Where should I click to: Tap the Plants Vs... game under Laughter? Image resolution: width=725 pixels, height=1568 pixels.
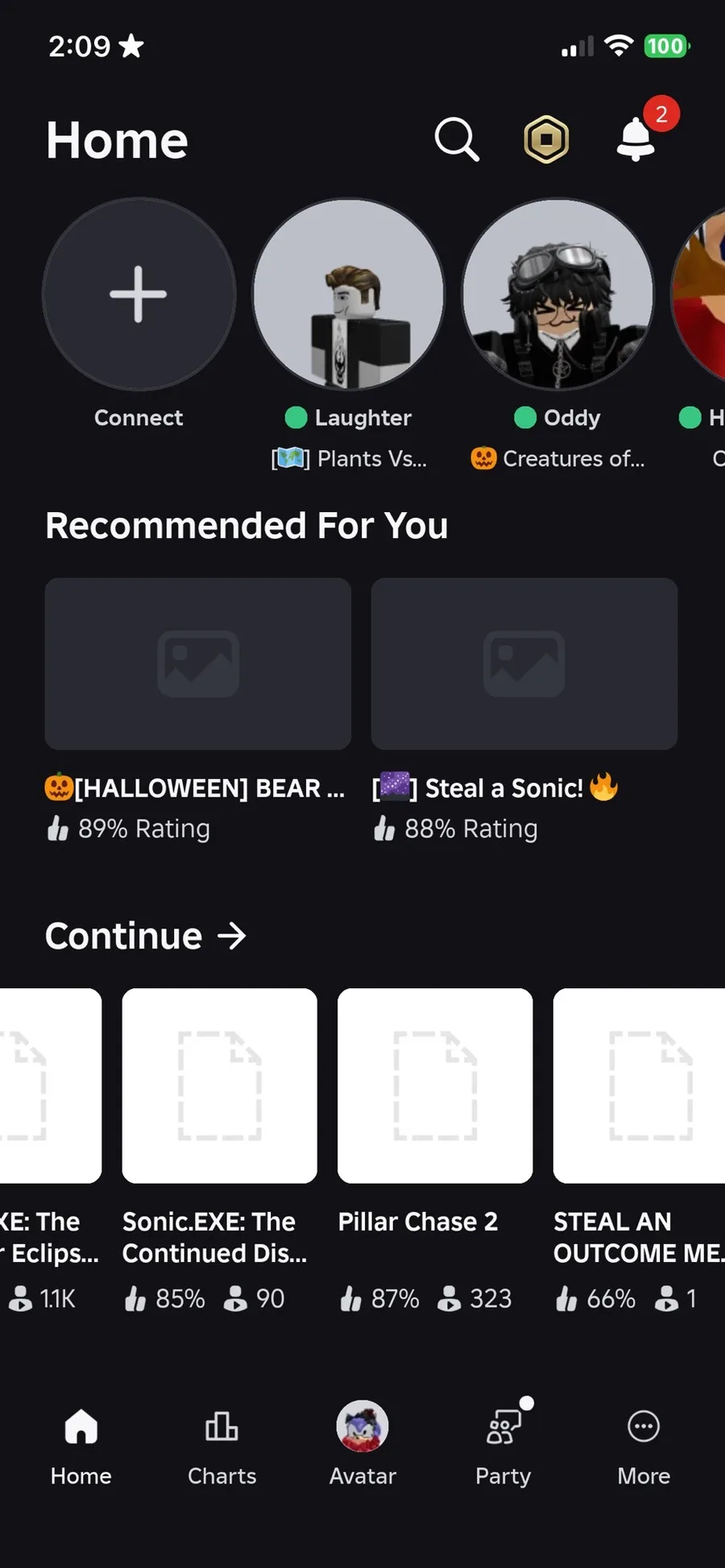(x=349, y=459)
